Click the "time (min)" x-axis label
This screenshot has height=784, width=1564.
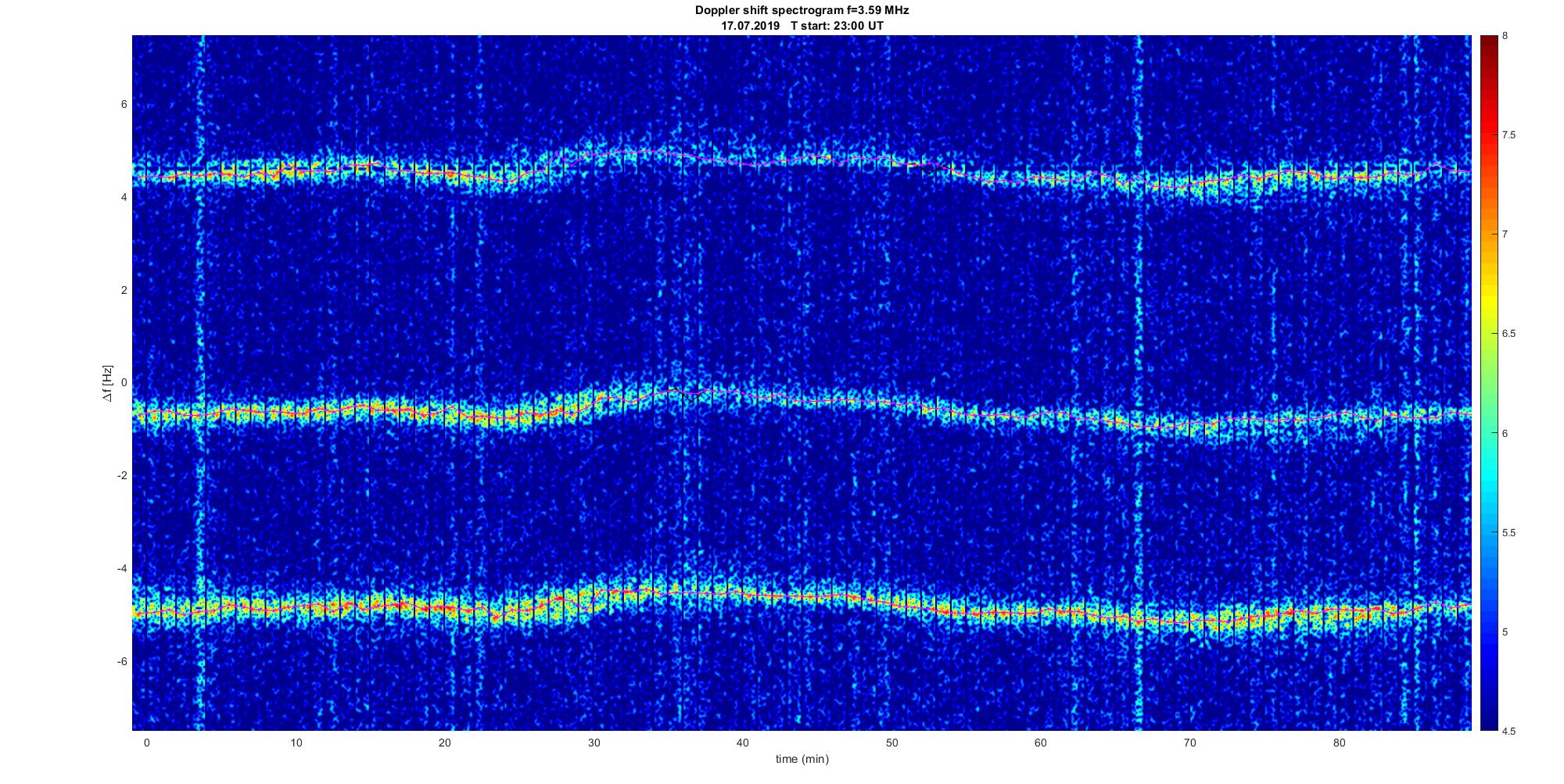802,759
